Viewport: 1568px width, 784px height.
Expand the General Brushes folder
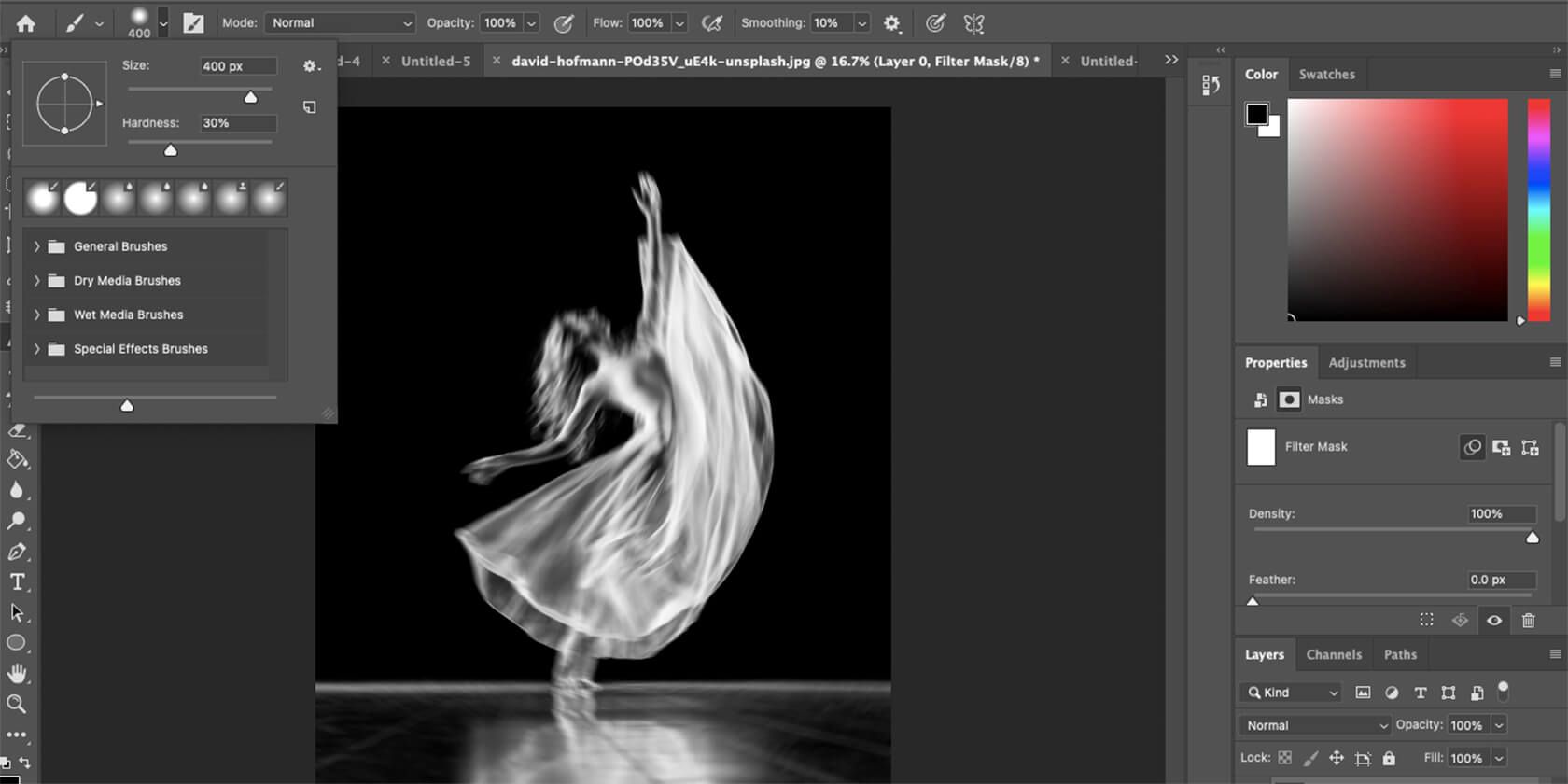[x=36, y=246]
